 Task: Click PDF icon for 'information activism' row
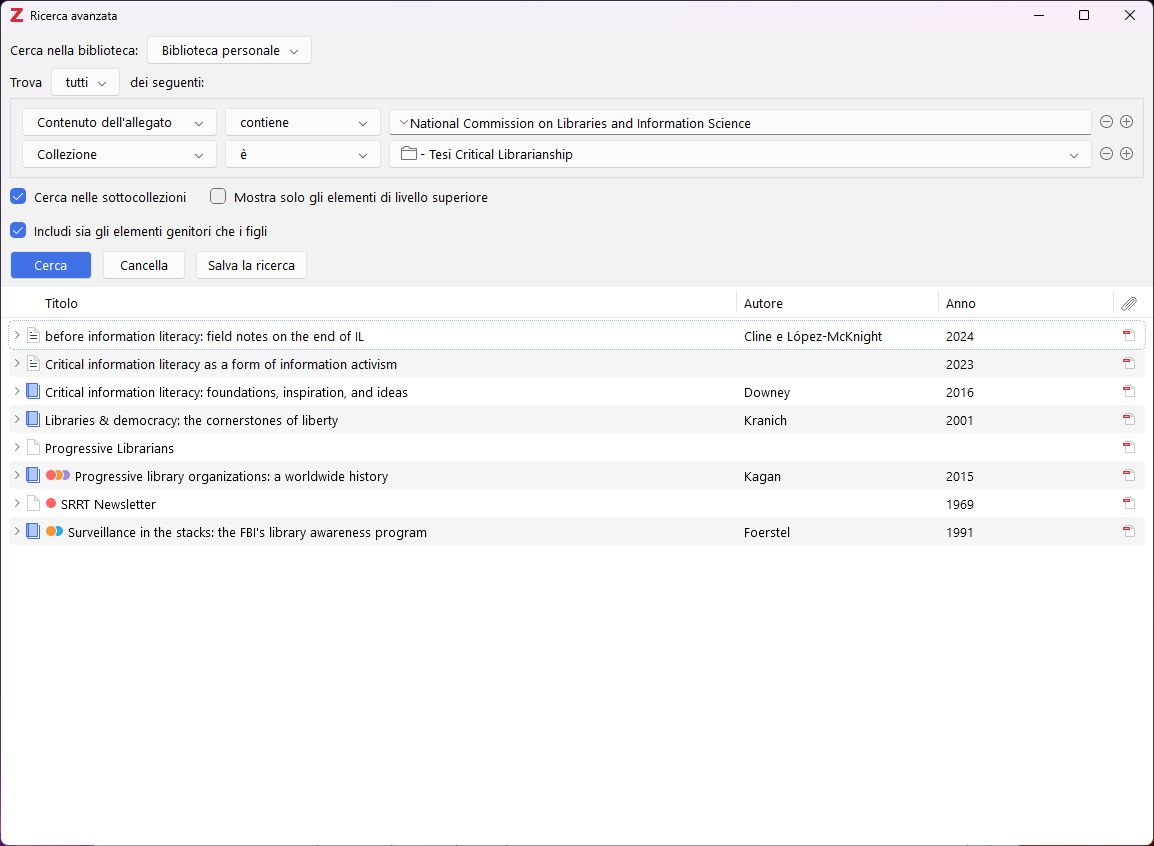click(x=1129, y=363)
